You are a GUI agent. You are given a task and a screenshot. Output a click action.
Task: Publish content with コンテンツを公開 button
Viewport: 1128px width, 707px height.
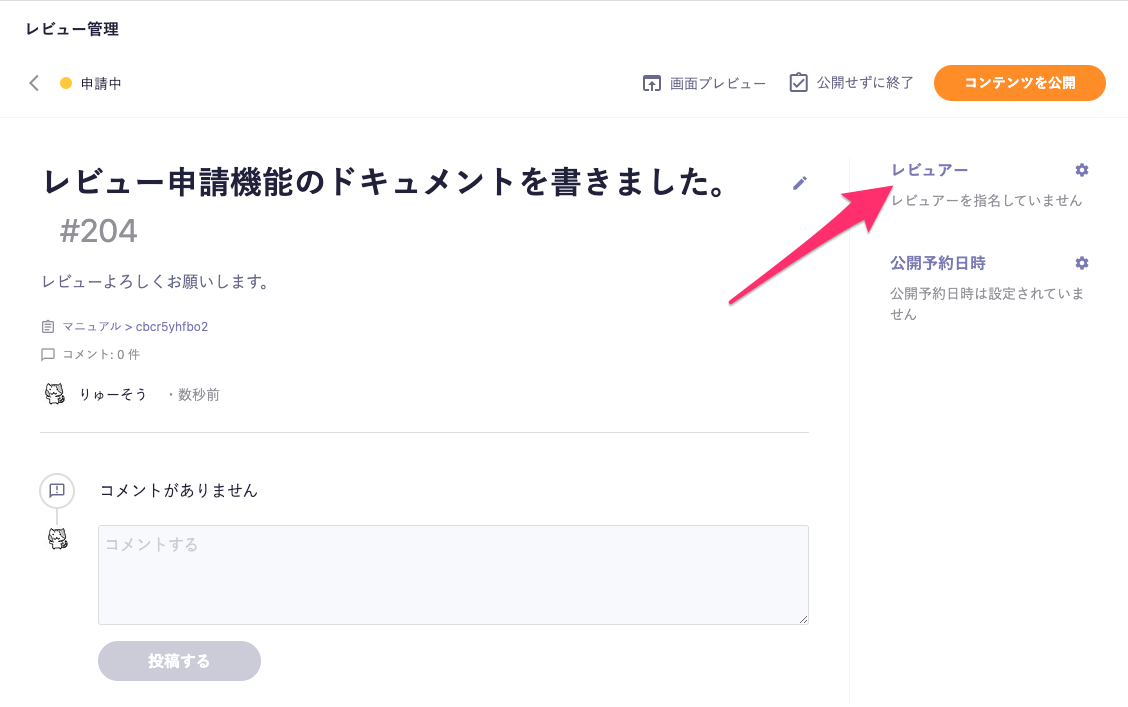point(1019,83)
